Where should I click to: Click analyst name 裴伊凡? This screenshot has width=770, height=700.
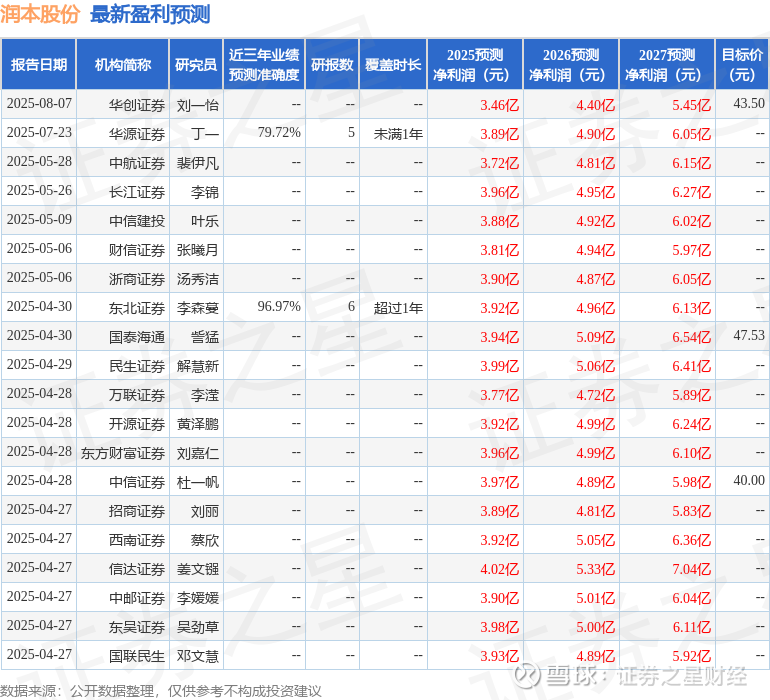[197, 163]
